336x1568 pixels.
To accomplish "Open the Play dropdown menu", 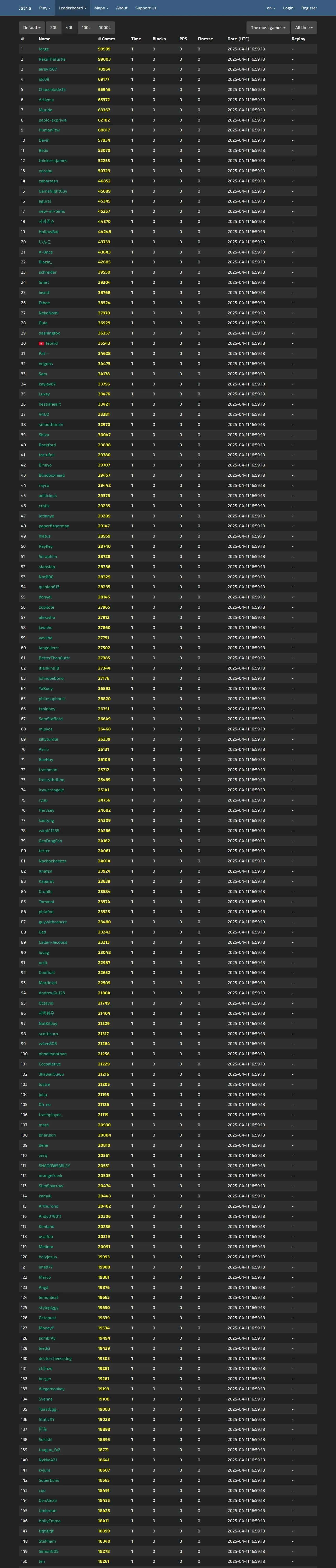I will (x=44, y=8).
